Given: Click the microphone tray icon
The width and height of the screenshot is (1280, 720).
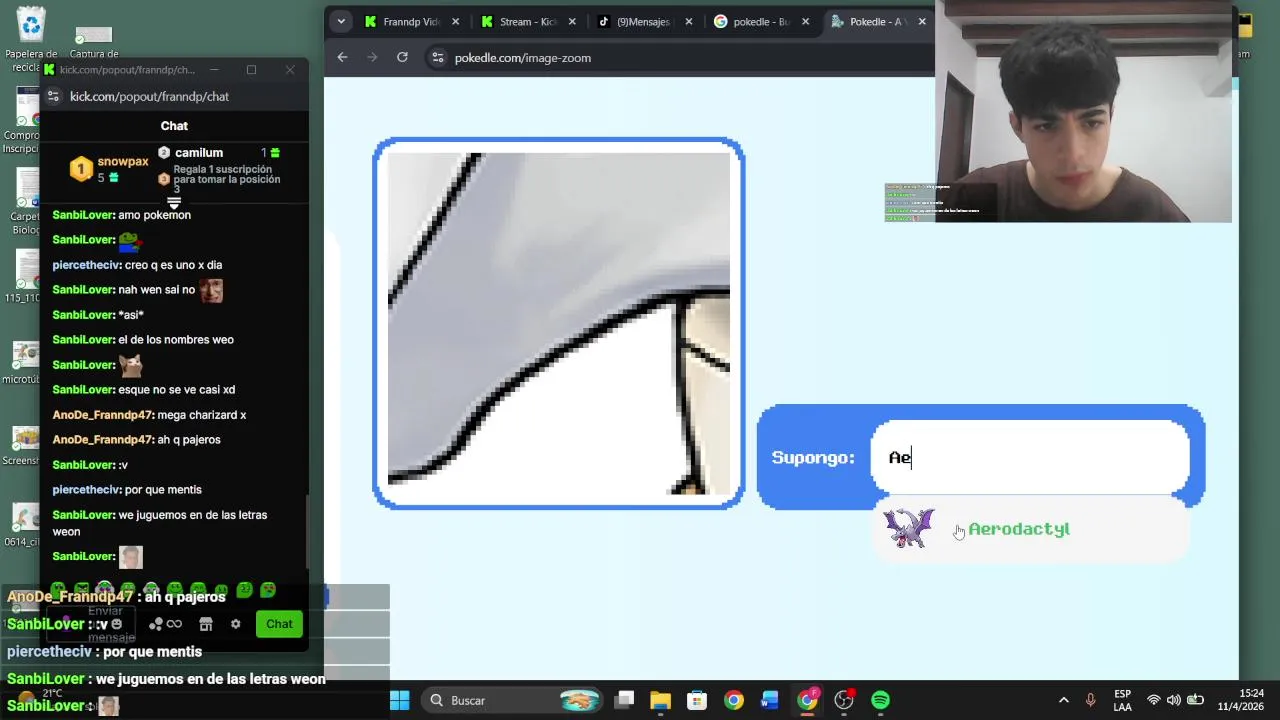Looking at the screenshot, I should (1091, 700).
